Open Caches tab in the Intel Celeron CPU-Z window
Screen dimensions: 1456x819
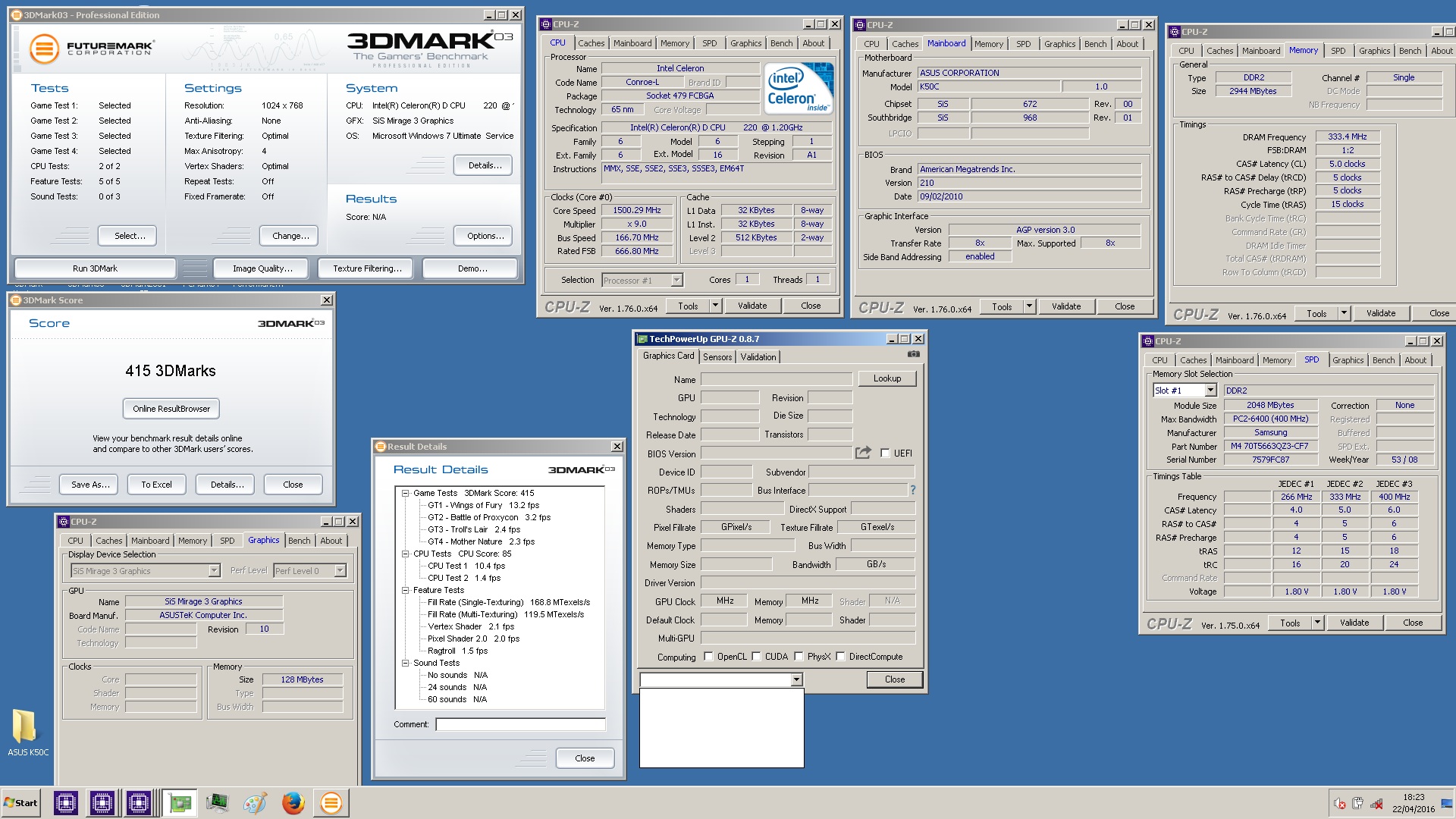(x=591, y=43)
